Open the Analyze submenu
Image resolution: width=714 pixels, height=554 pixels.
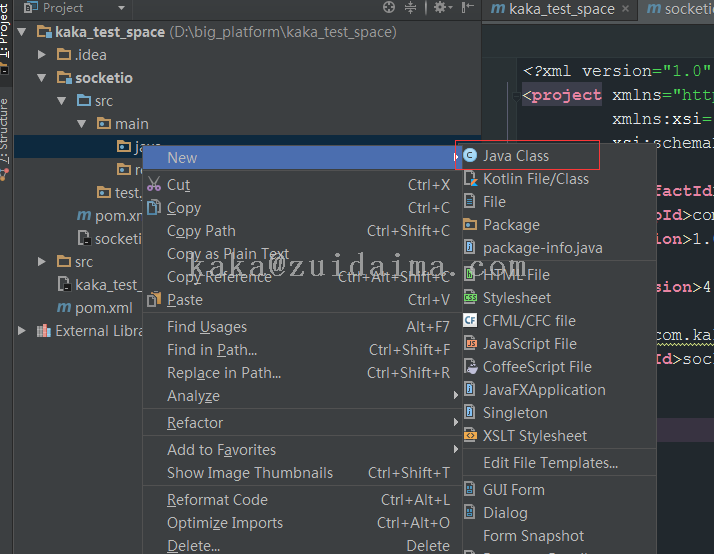point(302,396)
